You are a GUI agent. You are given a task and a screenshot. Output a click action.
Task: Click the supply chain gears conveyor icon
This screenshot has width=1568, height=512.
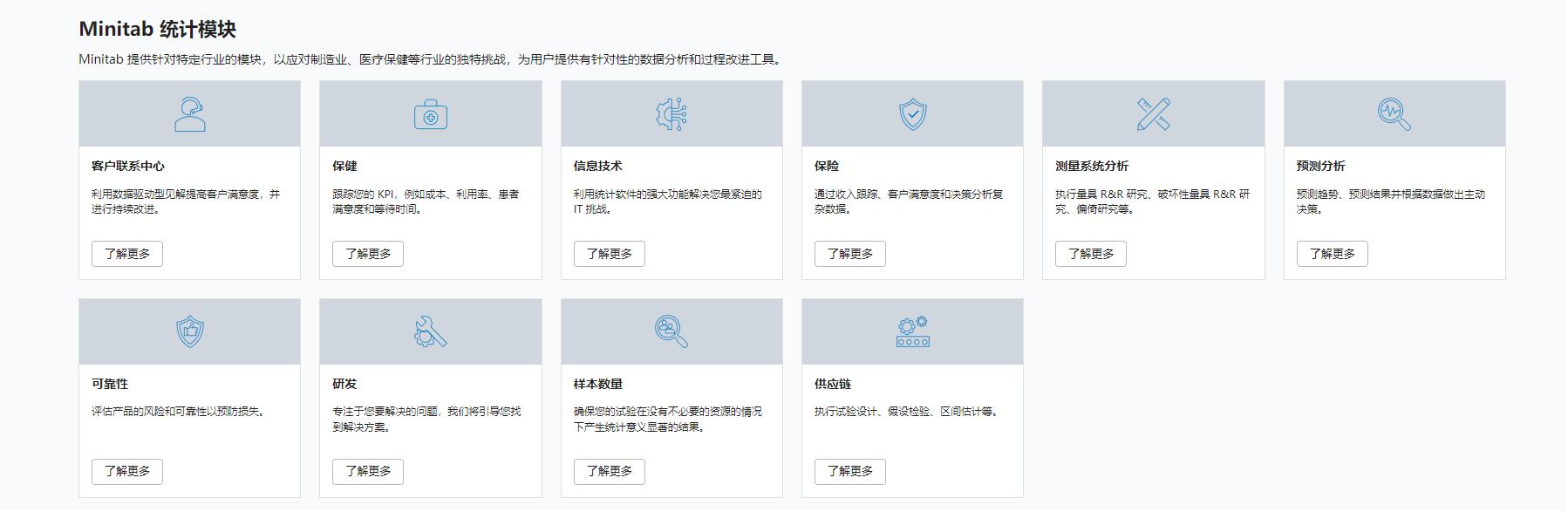pyautogui.click(x=913, y=331)
